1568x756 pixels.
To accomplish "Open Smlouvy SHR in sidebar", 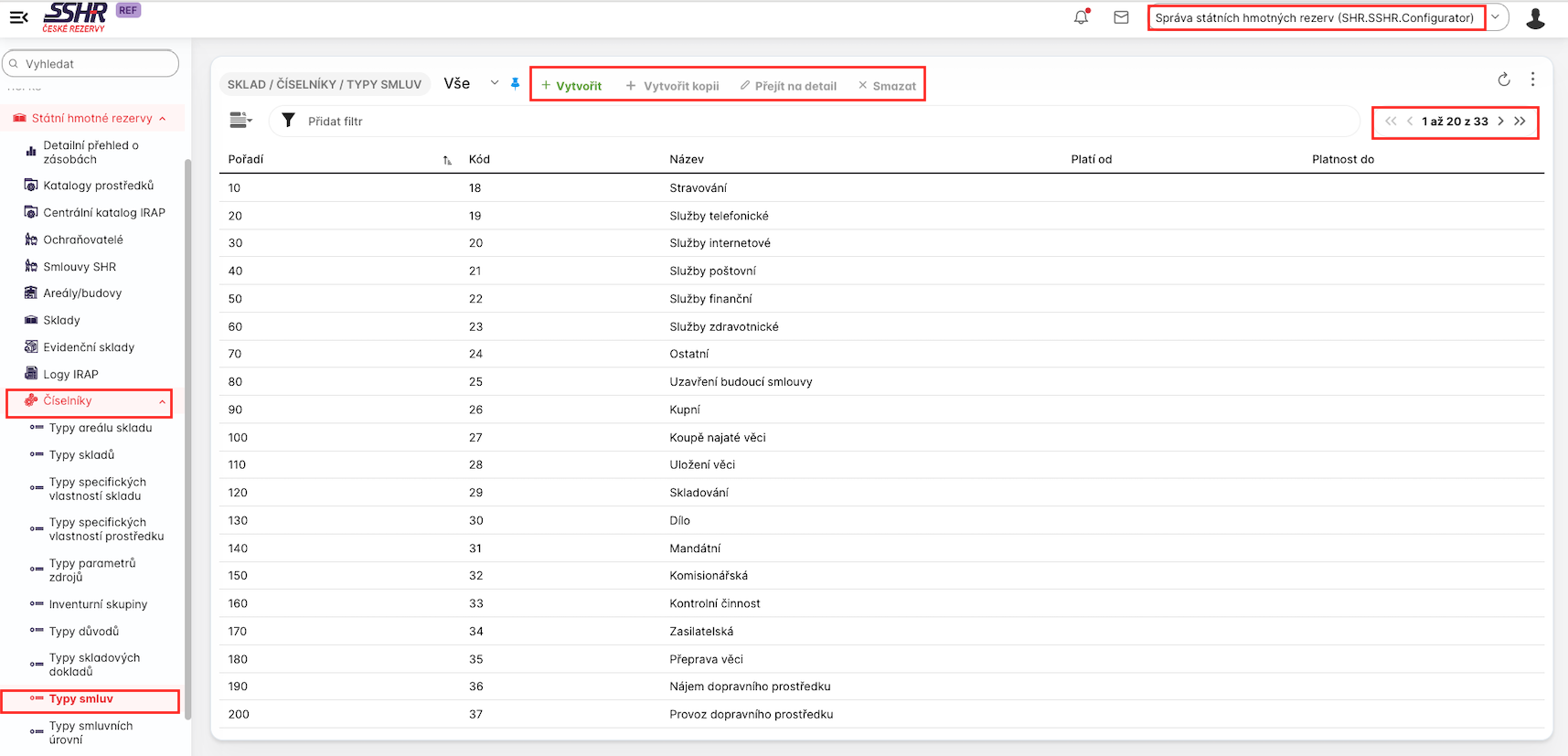I will (x=80, y=267).
